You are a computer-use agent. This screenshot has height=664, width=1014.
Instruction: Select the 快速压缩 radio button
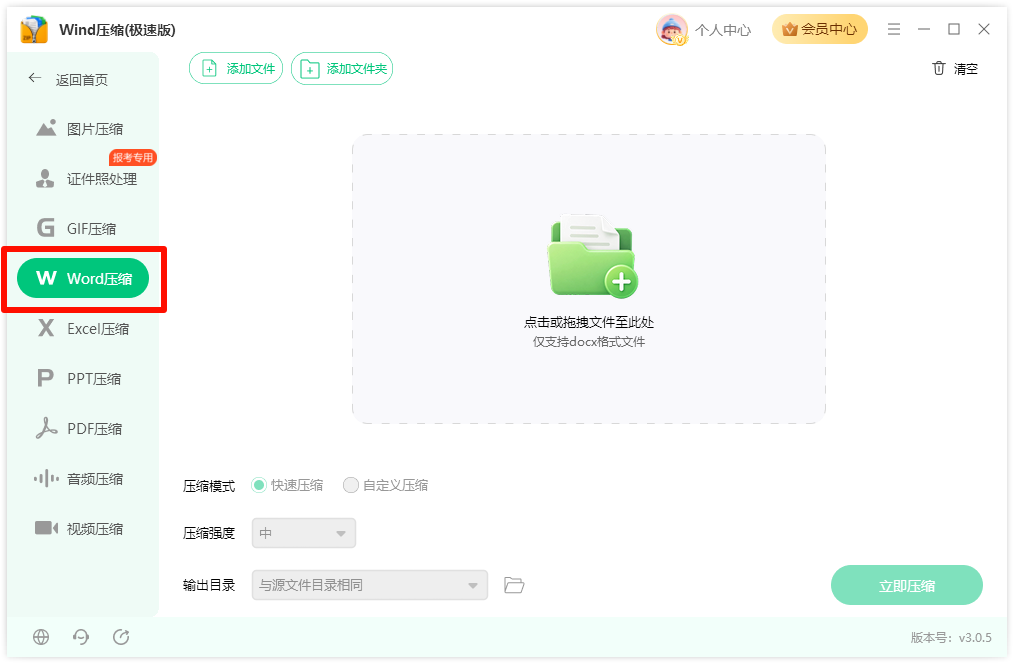pyautogui.click(x=259, y=485)
